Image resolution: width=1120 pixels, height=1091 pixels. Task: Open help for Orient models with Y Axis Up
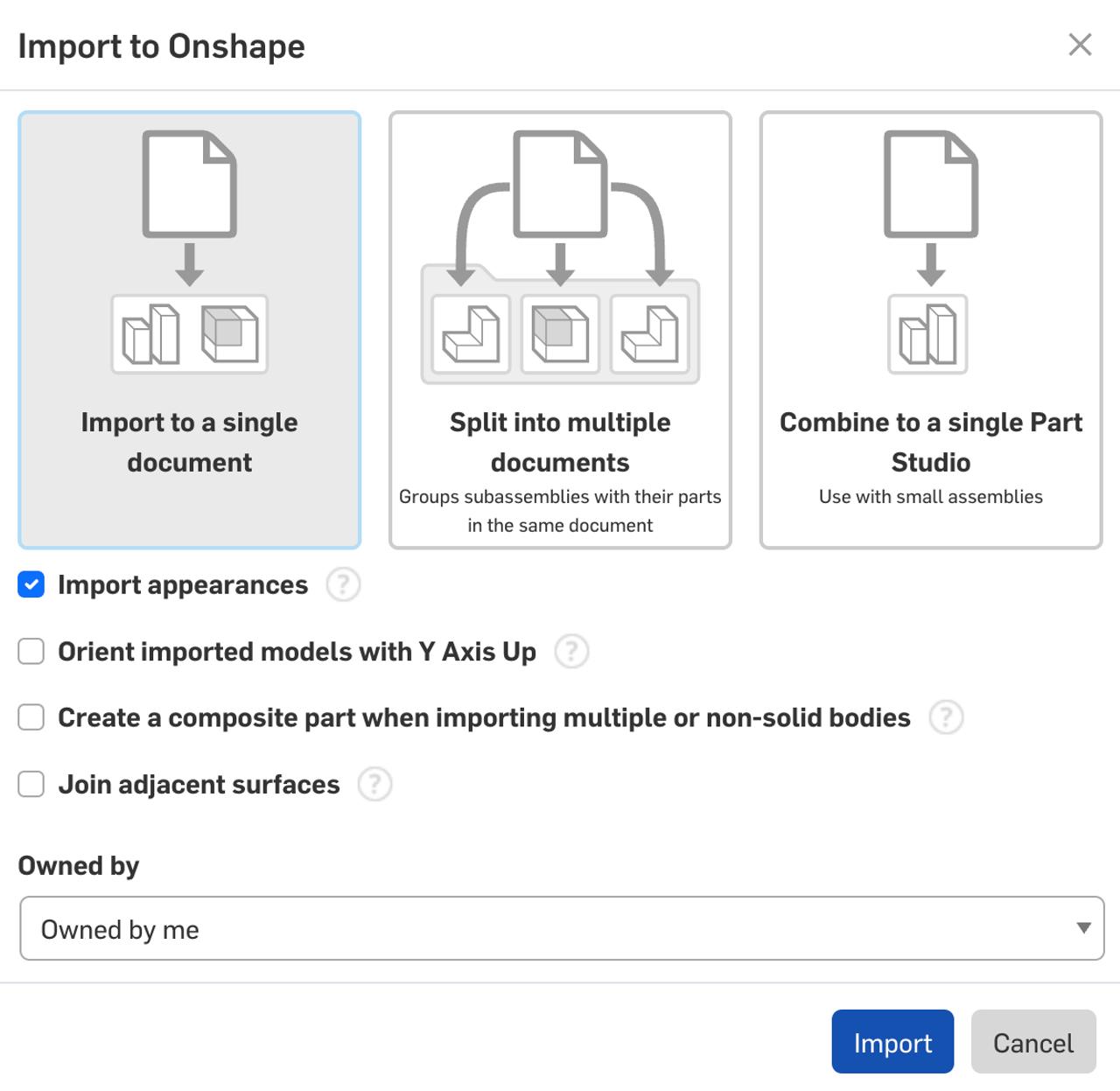click(x=571, y=651)
